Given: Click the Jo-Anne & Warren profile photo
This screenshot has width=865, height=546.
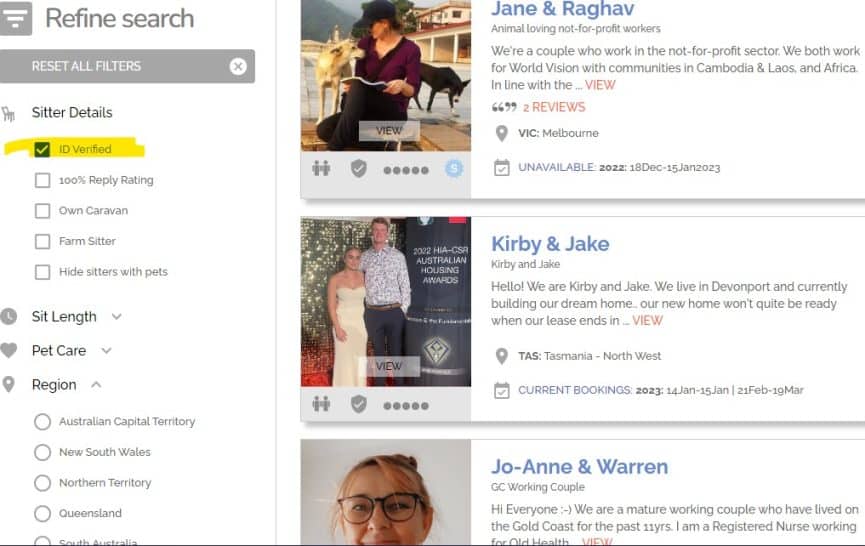Looking at the screenshot, I should [385, 495].
